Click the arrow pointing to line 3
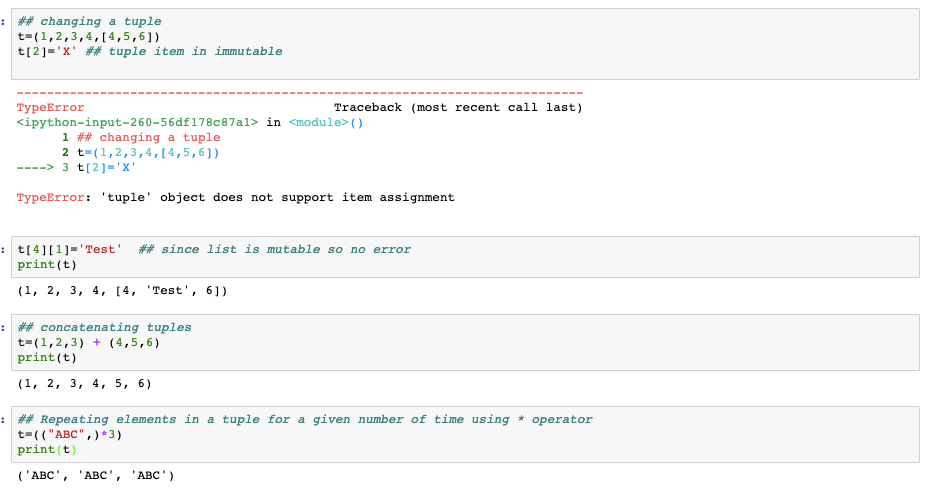 35,167
